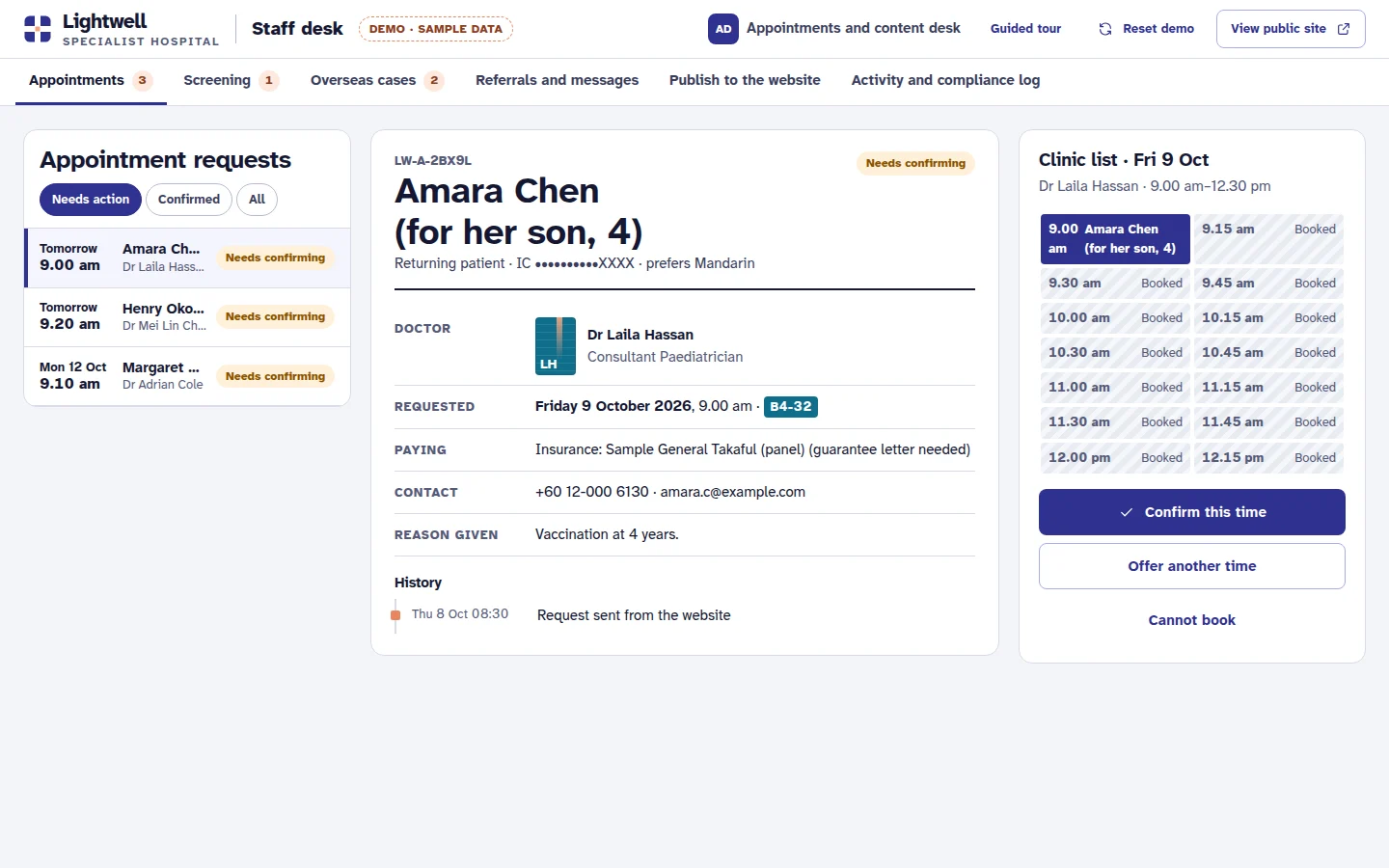
Task: Click the badge count 3 on Appointments
Action: [x=143, y=81]
